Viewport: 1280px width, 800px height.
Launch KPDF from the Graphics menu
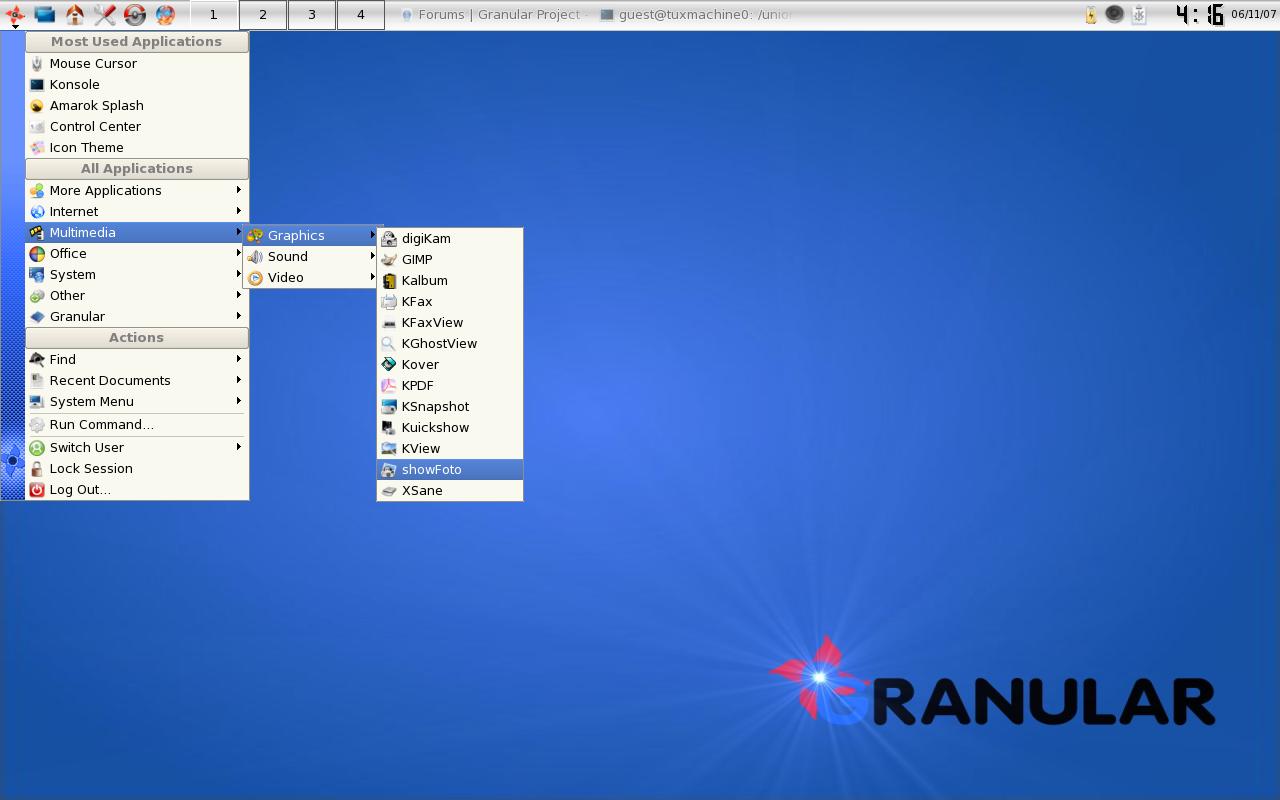click(450, 385)
